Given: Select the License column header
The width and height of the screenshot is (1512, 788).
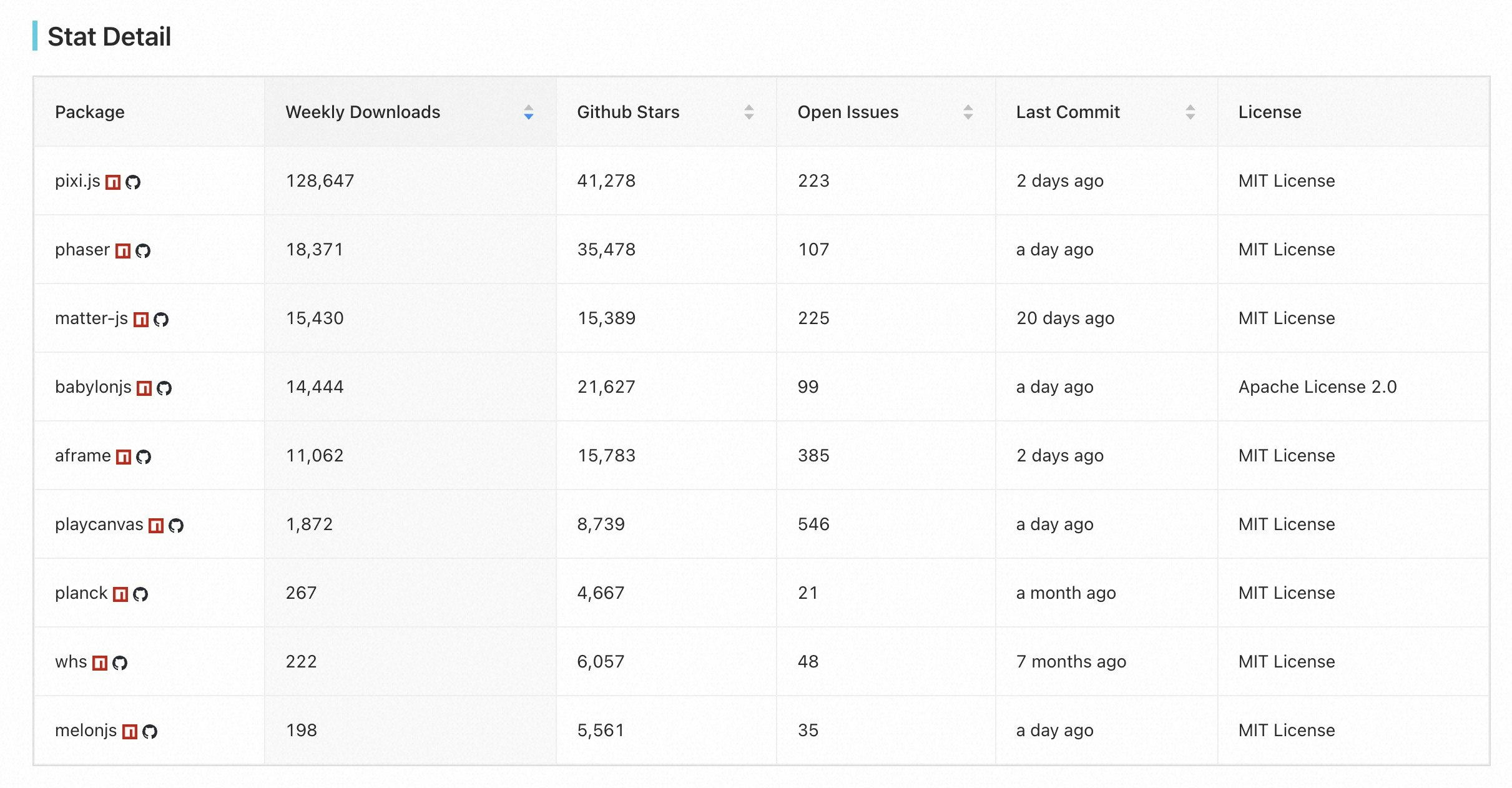Looking at the screenshot, I should 1269,112.
